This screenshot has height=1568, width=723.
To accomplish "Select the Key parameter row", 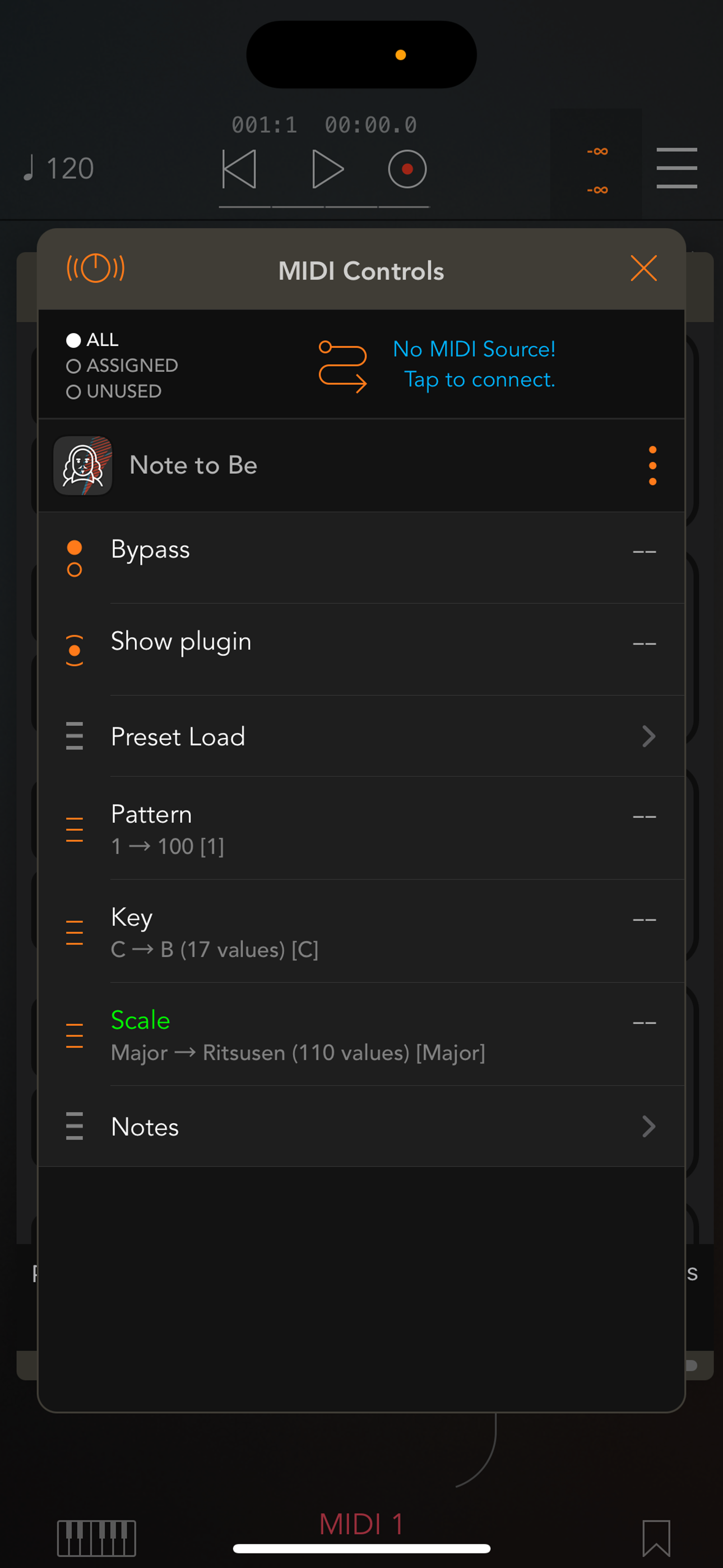I will pos(361,931).
